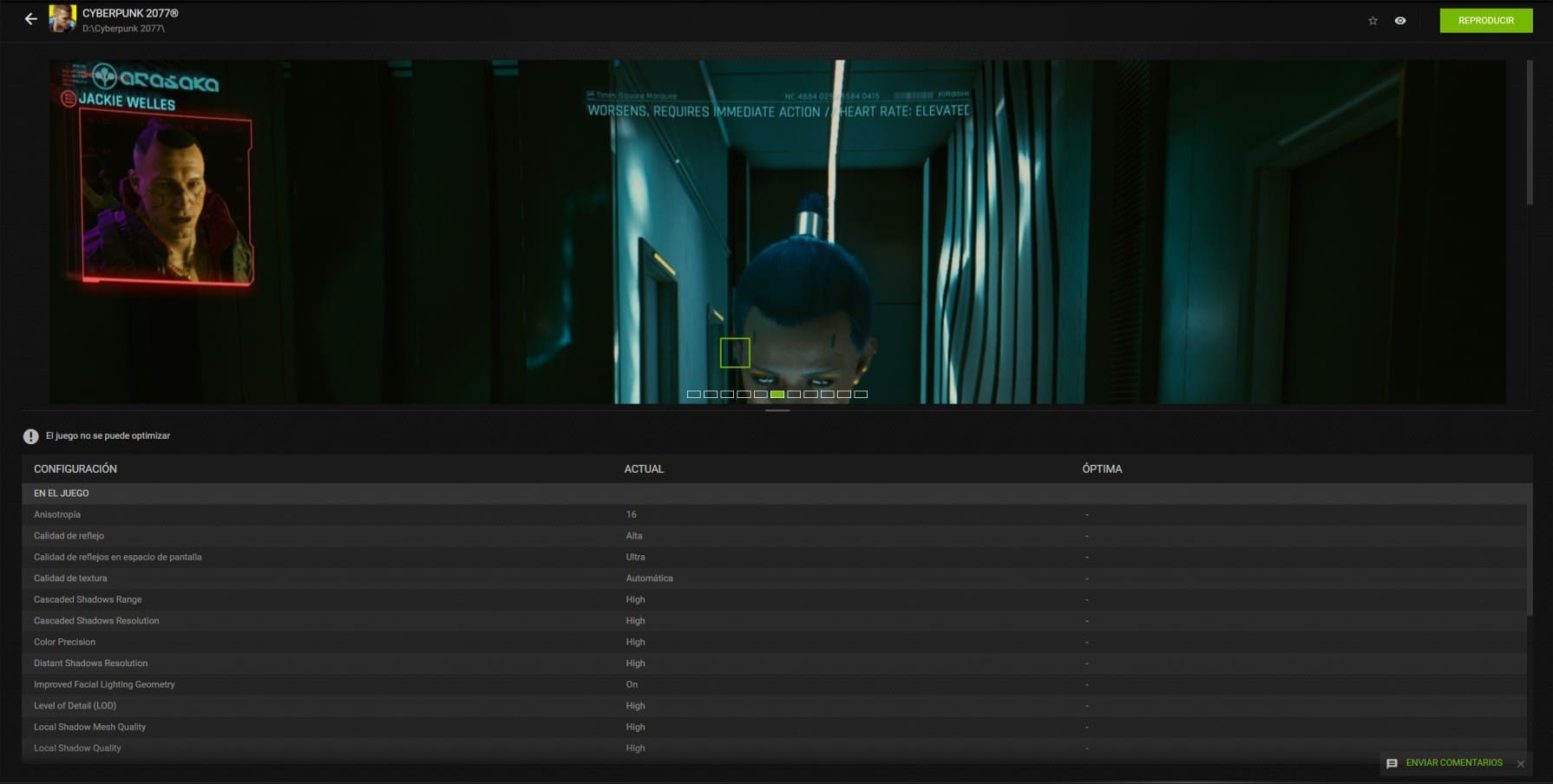This screenshot has width=1553, height=784.
Task: Click the Cyberpunk 2077 game icon
Action: (62, 19)
